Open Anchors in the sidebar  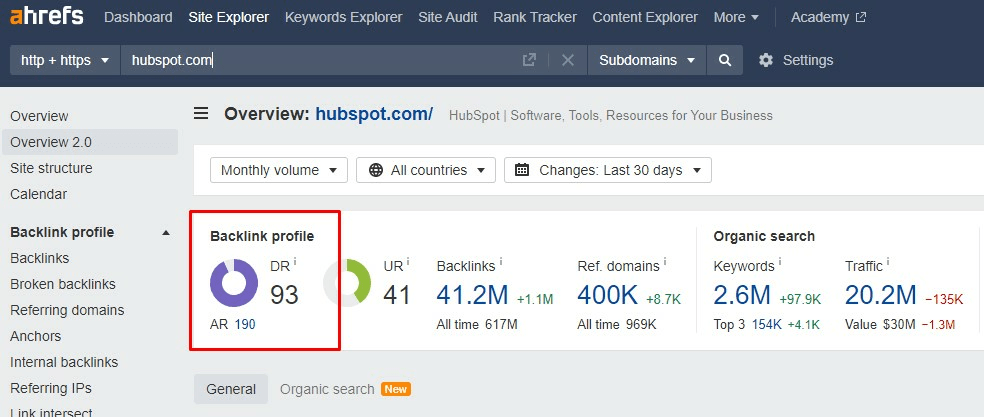click(36, 336)
